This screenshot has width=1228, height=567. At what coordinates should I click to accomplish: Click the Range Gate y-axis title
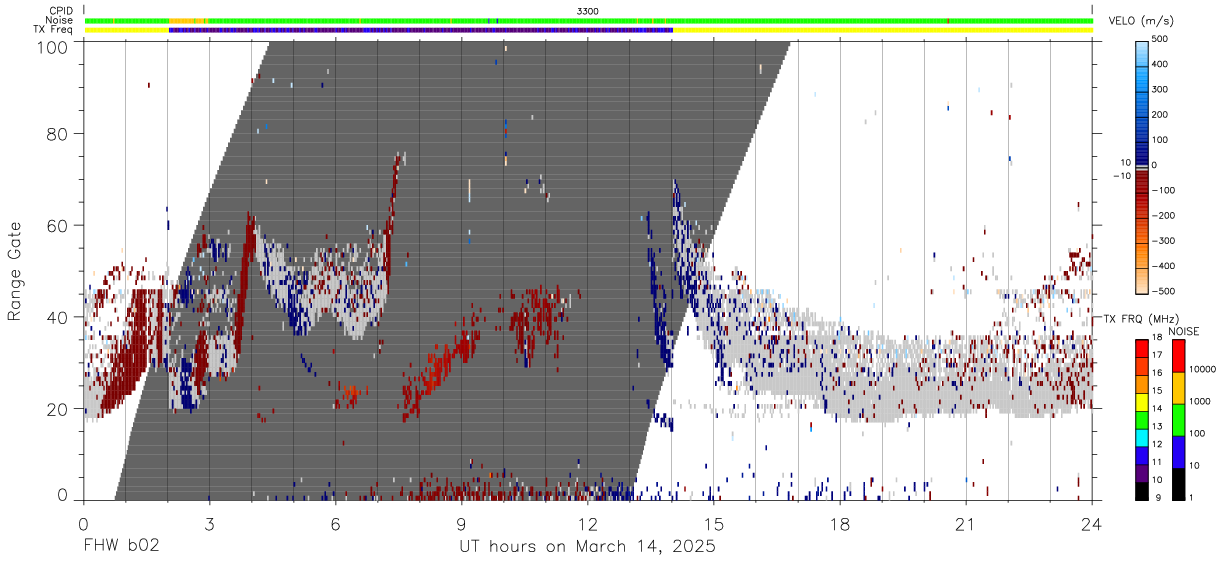pos(16,272)
